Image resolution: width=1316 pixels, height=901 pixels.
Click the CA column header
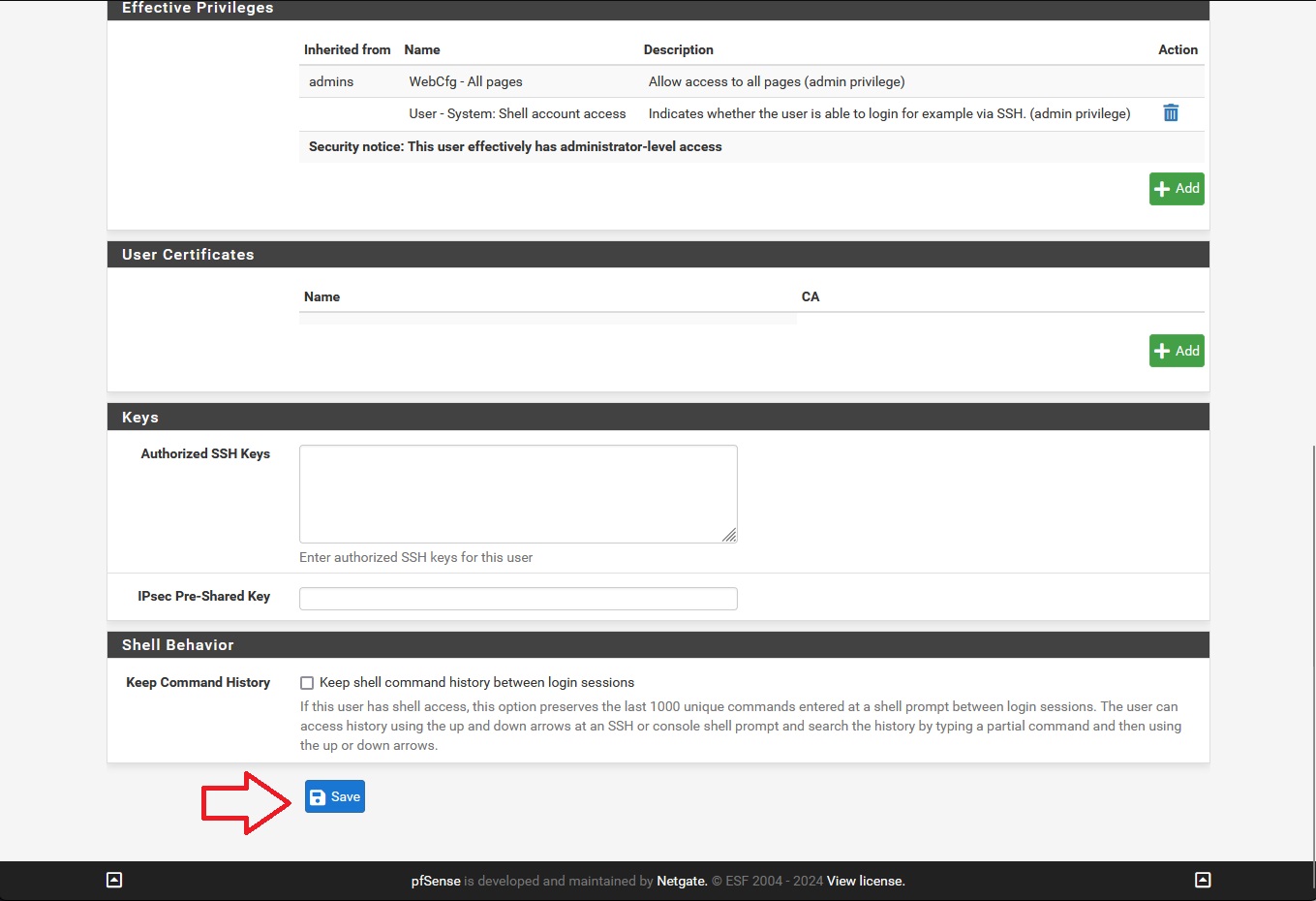point(811,296)
